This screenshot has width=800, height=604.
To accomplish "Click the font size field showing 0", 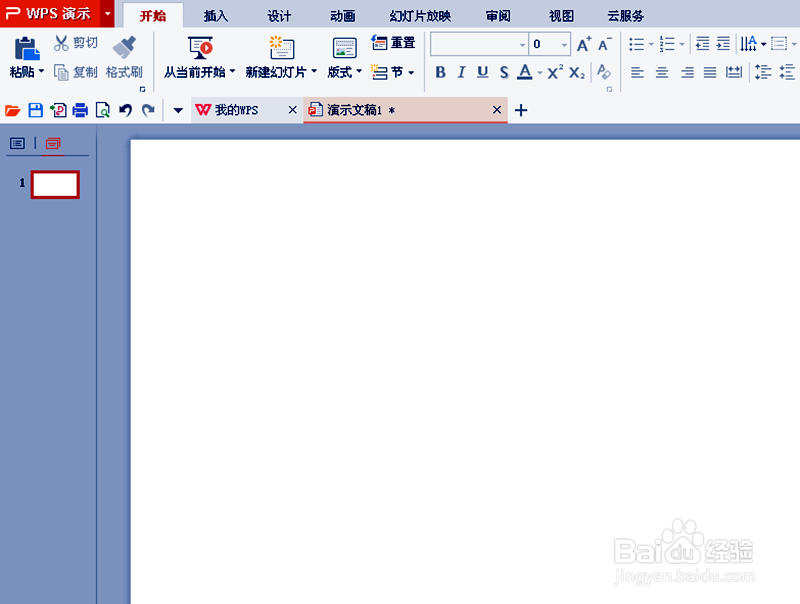I will click(x=544, y=44).
